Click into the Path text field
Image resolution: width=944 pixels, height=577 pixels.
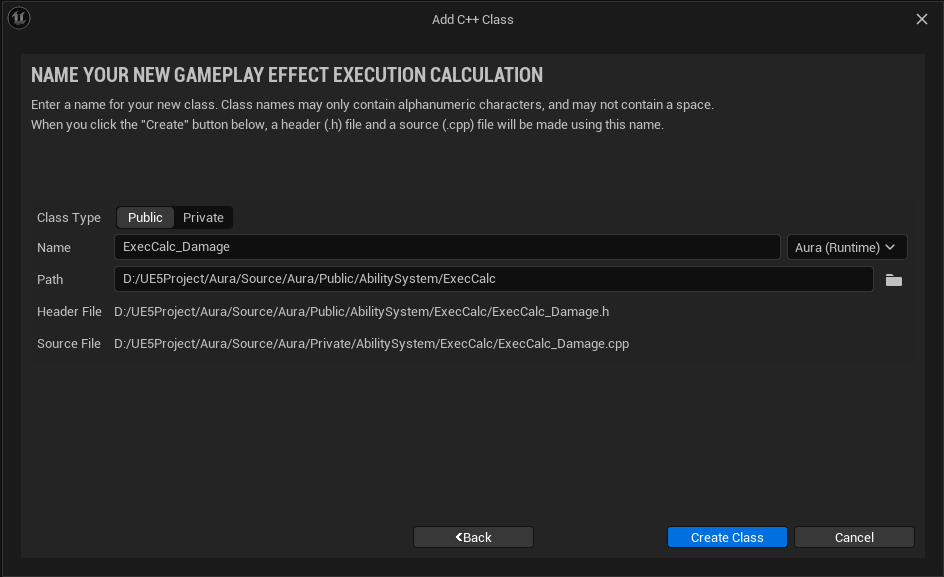[494, 279]
